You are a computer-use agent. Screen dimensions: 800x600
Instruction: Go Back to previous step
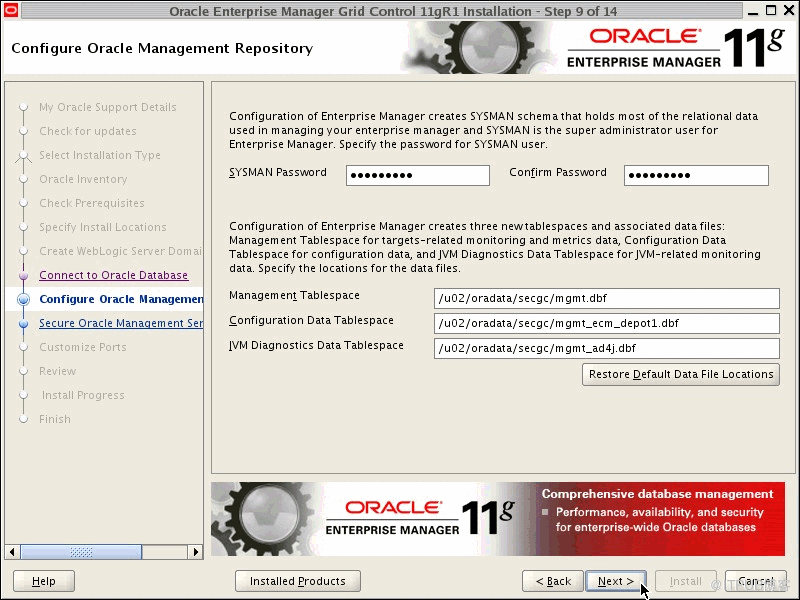[553, 581]
